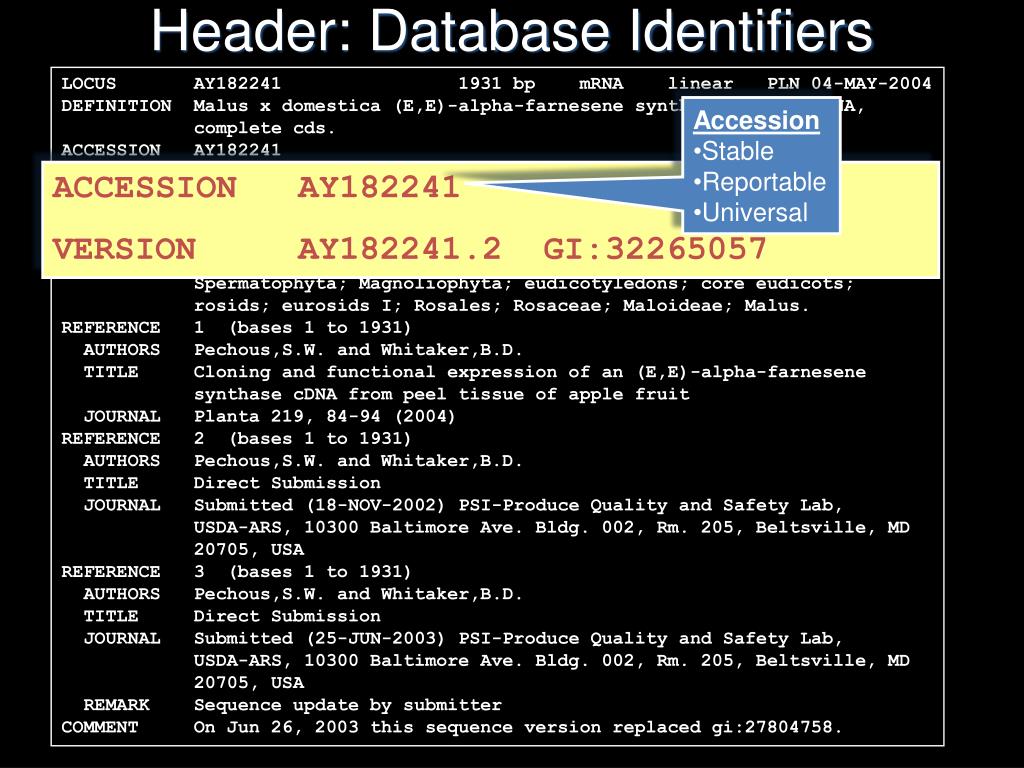
Task: Click the locus value AY182241 in first line
Action: click(x=237, y=84)
